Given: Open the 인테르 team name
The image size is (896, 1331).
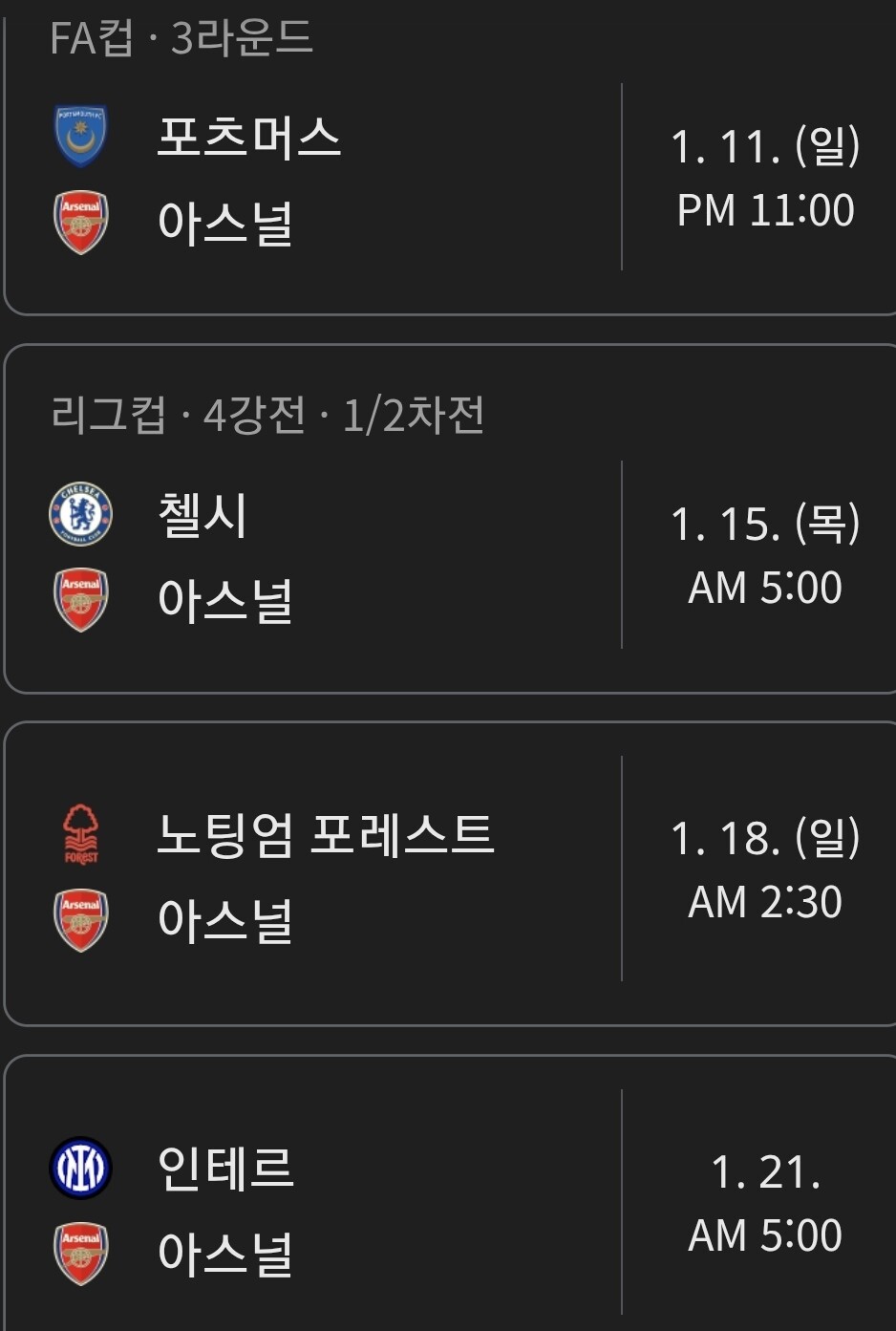Looking at the screenshot, I should [x=225, y=1168].
